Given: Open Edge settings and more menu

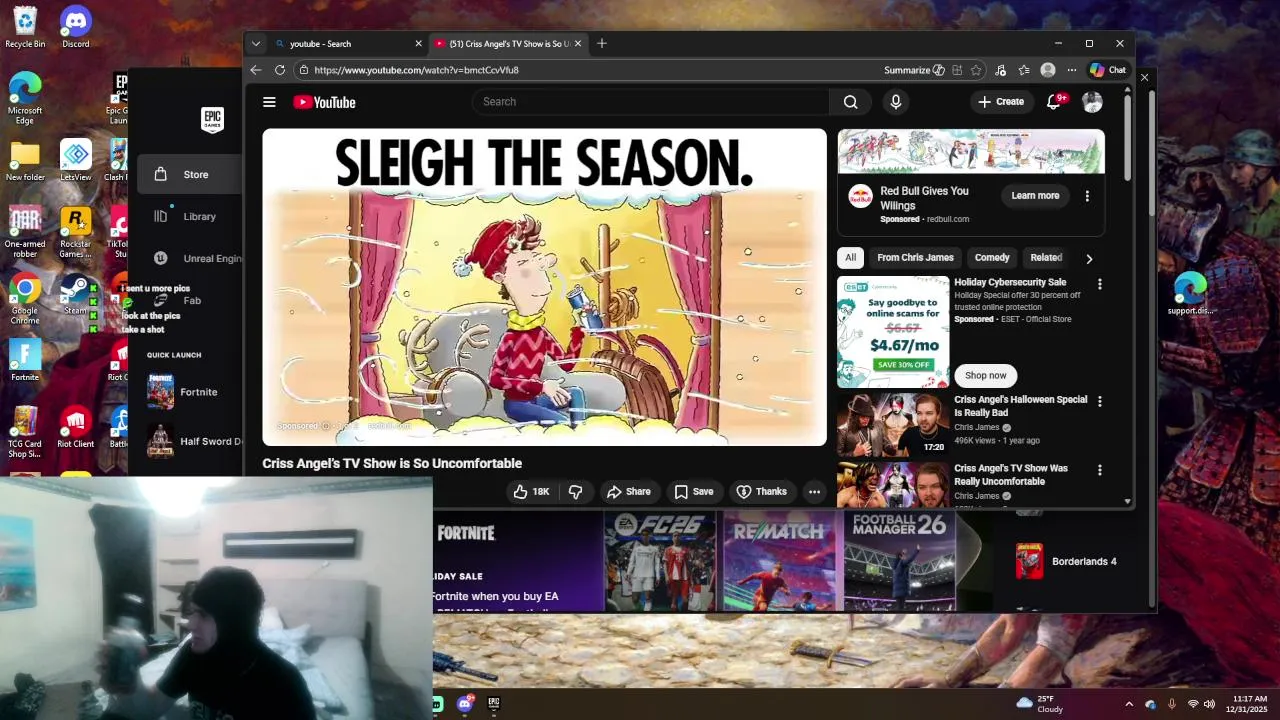Looking at the screenshot, I should tap(1072, 70).
